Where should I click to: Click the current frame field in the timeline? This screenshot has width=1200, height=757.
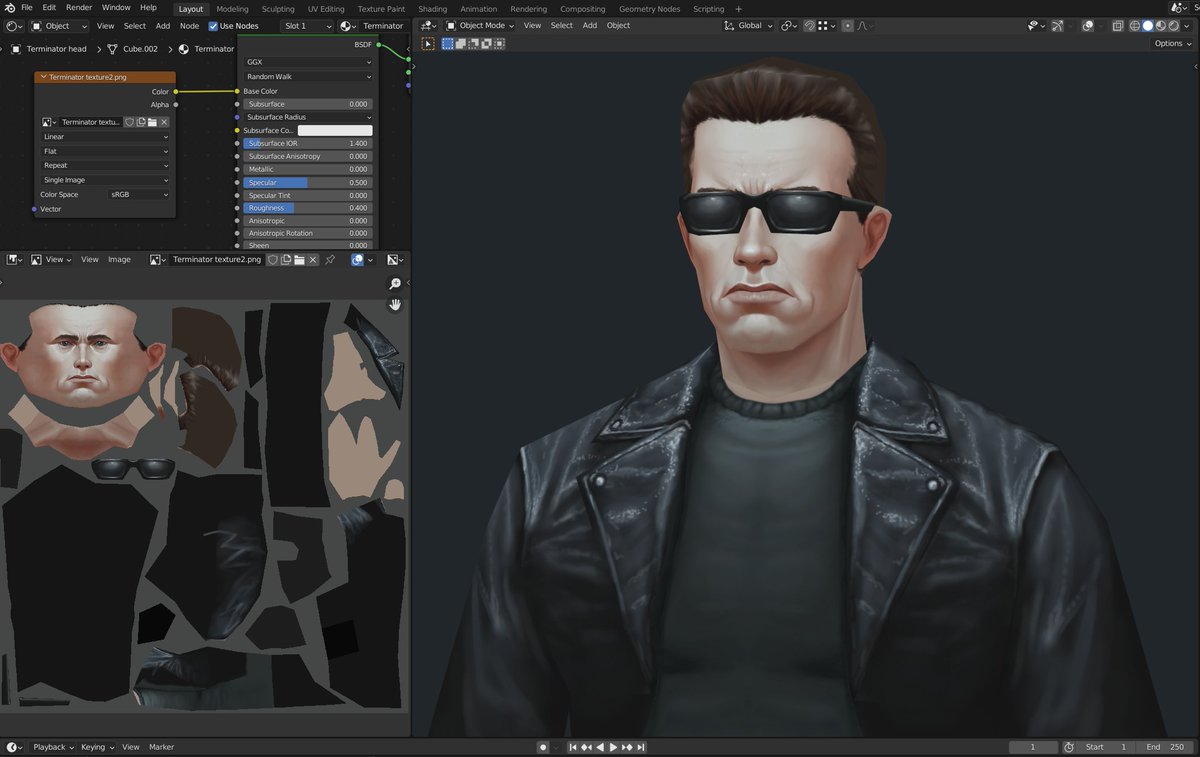coord(1033,747)
